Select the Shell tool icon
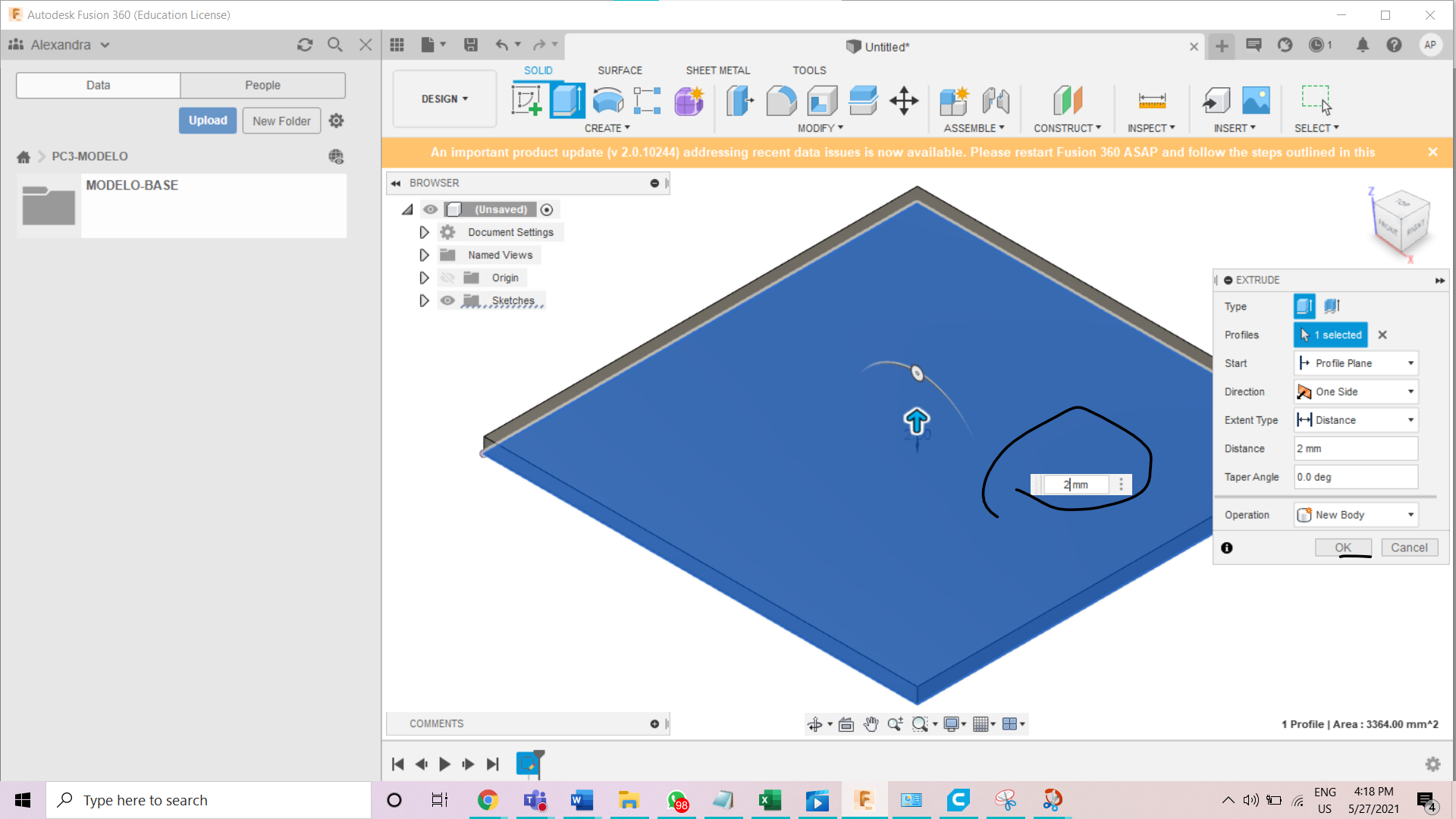This screenshot has height=819, width=1456. click(822, 100)
